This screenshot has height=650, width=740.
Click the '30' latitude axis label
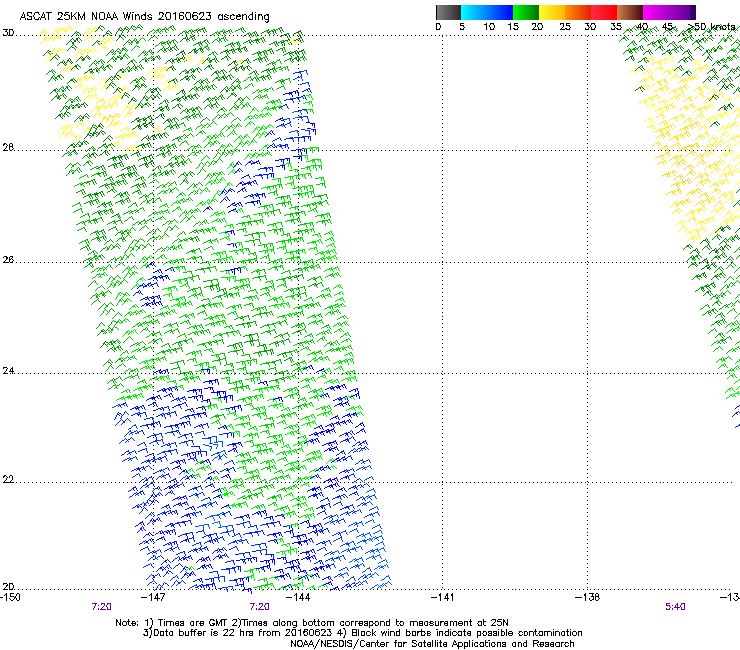click(8, 33)
